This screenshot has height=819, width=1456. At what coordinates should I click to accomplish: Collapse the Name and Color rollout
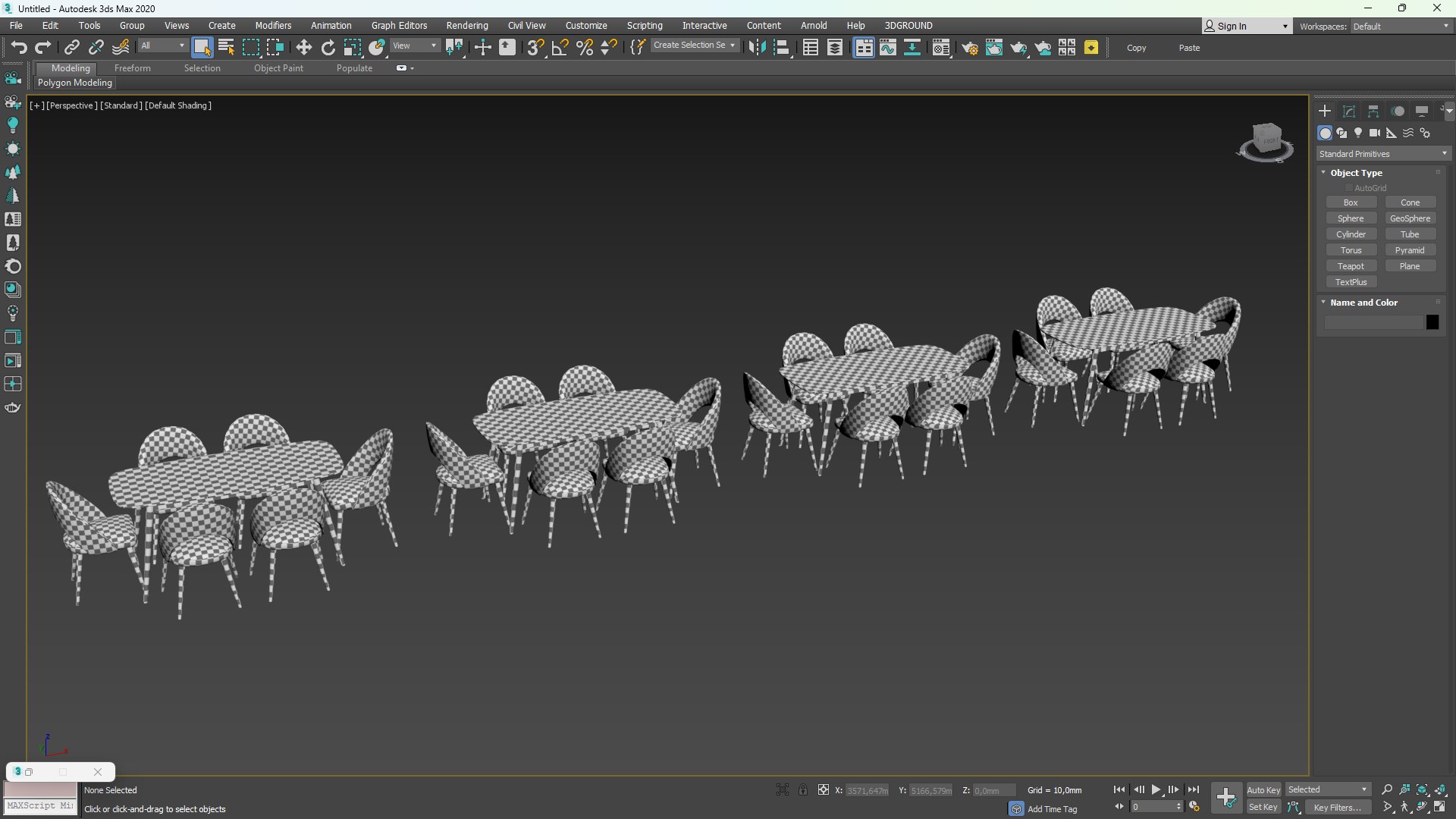(1363, 302)
